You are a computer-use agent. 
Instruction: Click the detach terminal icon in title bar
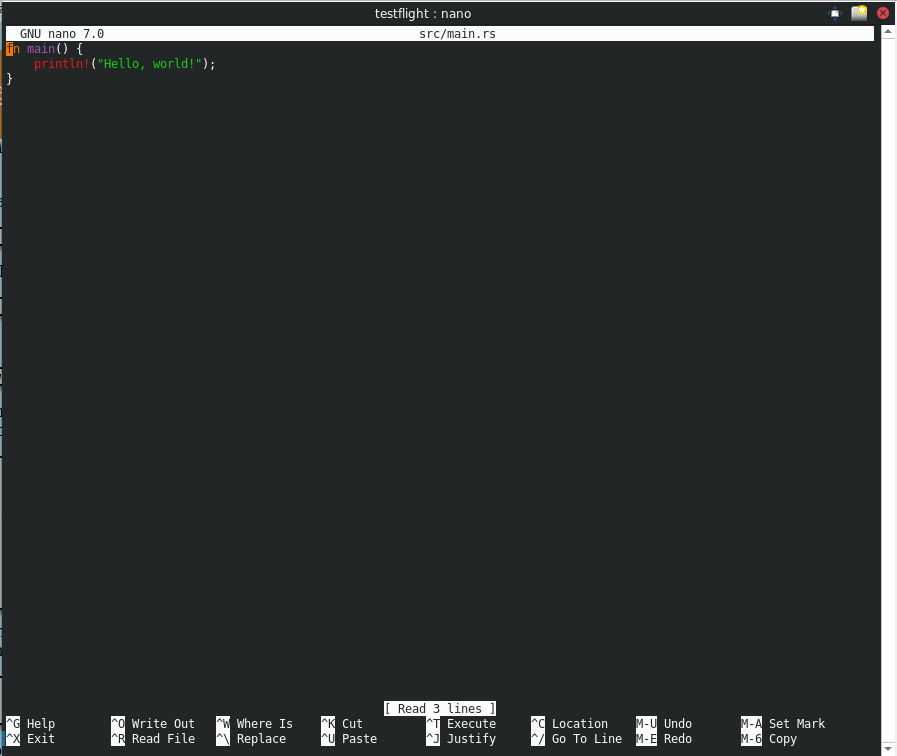[x=835, y=13]
